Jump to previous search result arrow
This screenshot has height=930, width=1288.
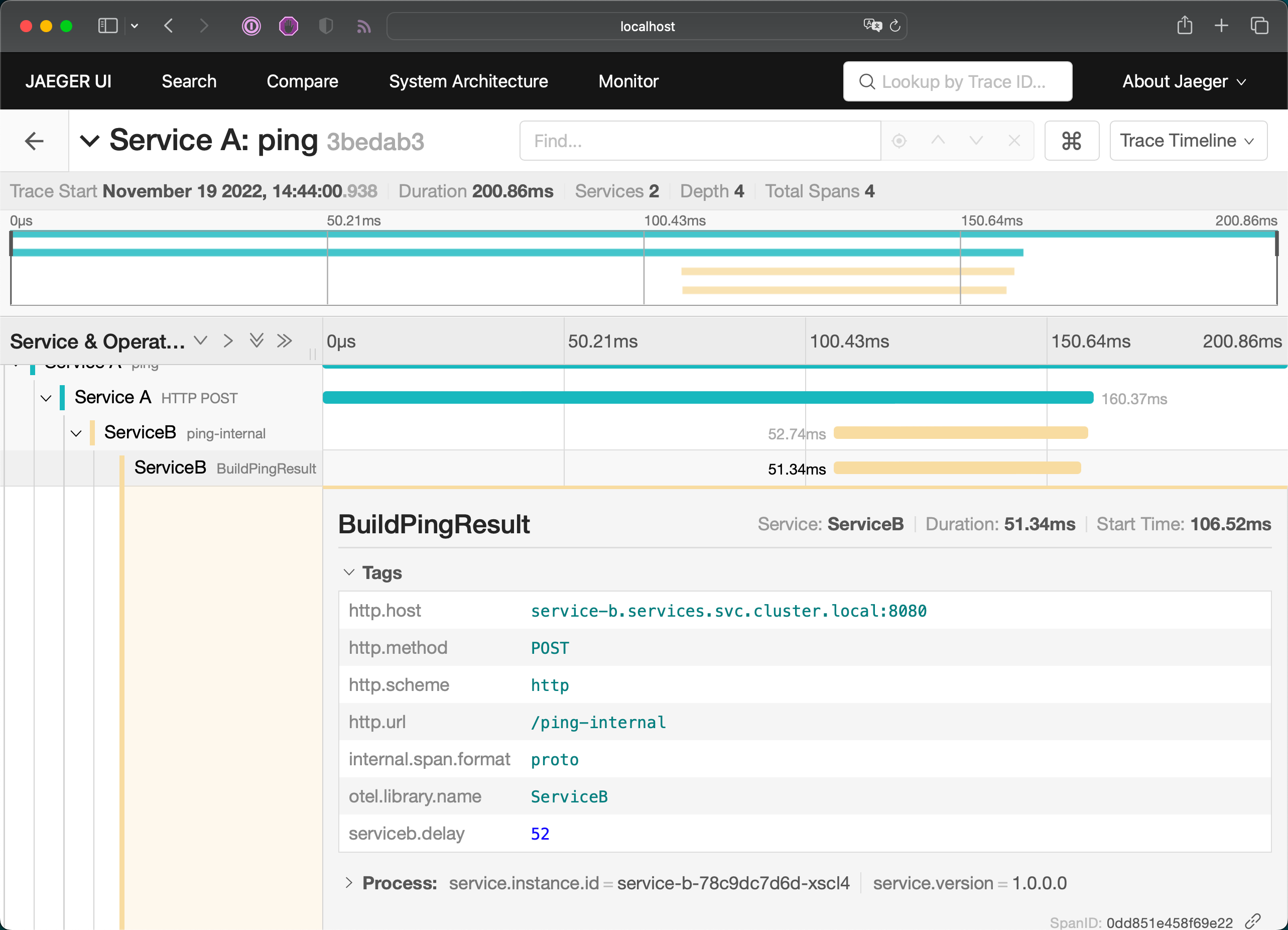coord(938,140)
